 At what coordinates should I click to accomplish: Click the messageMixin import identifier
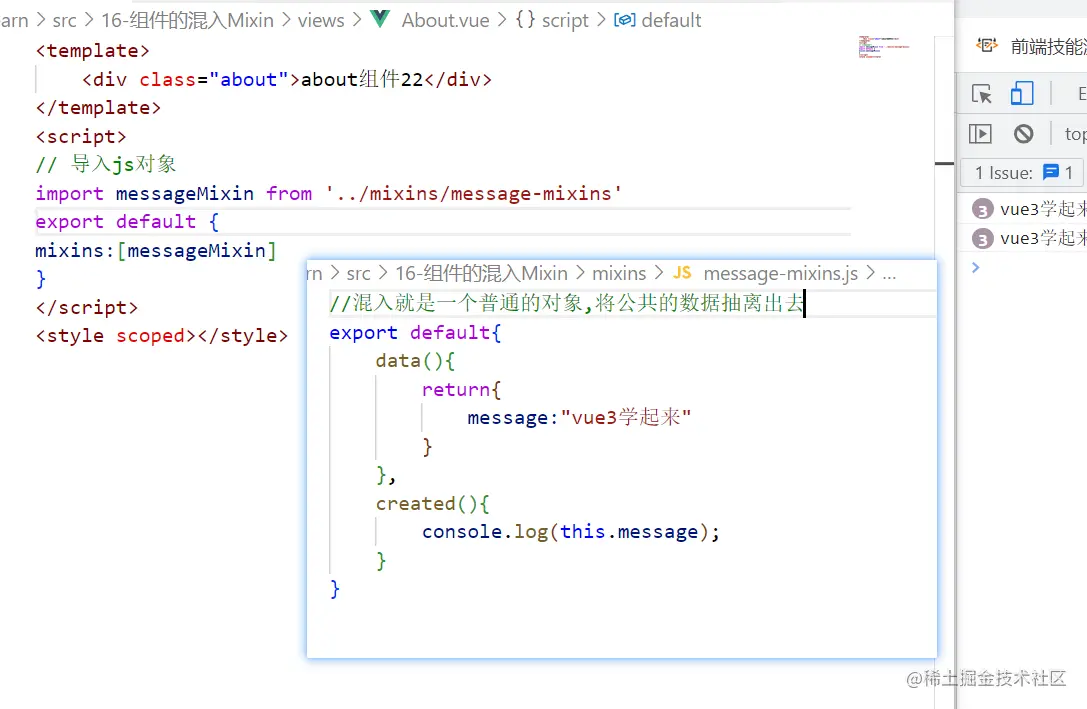pos(184,193)
